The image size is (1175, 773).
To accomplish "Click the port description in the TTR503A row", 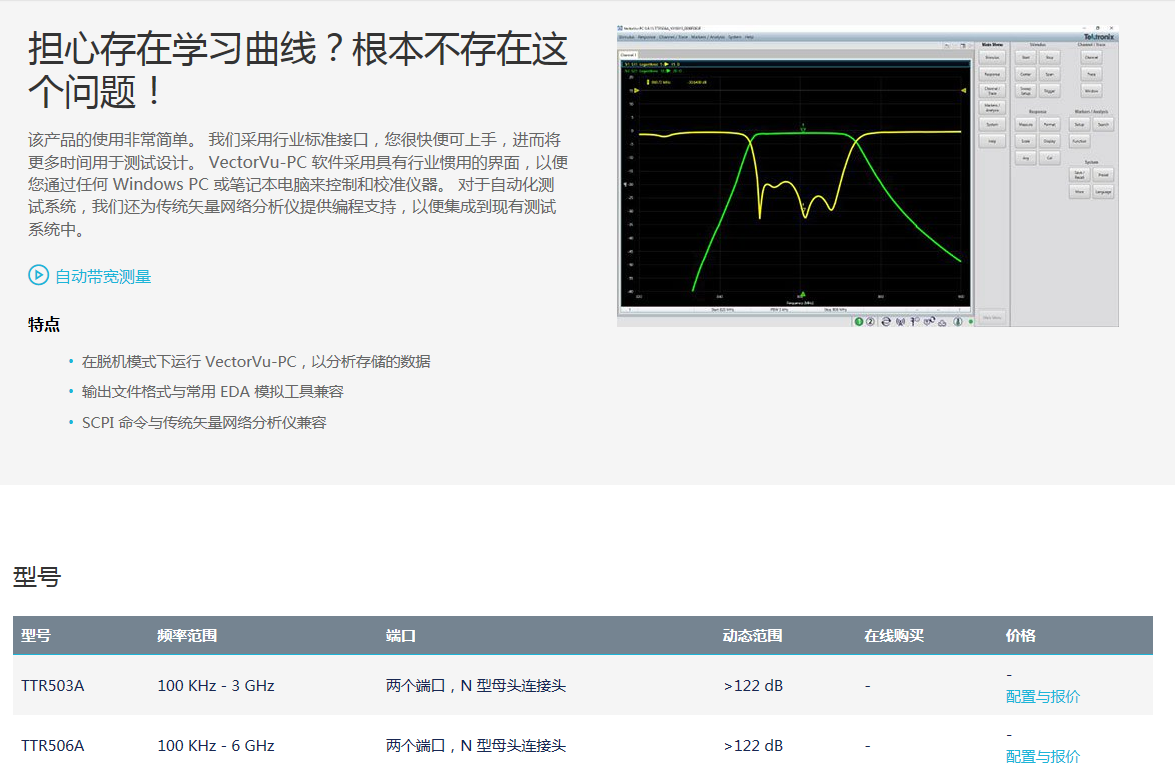I will 476,685.
